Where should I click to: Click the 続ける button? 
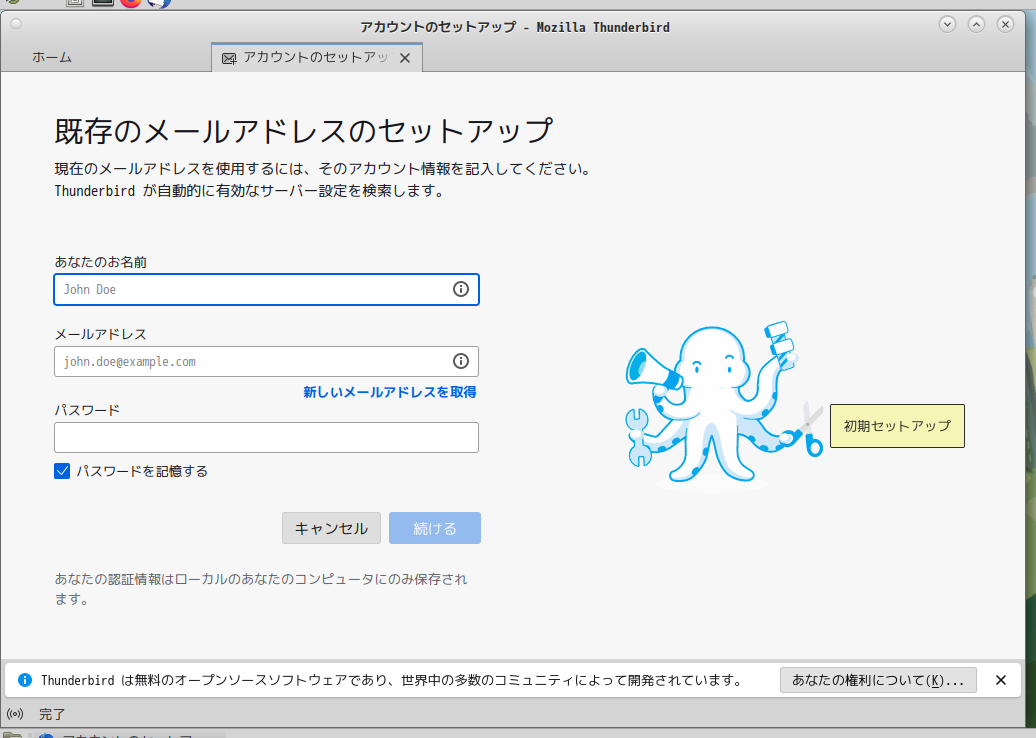pyautogui.click(x=435, y=528)
